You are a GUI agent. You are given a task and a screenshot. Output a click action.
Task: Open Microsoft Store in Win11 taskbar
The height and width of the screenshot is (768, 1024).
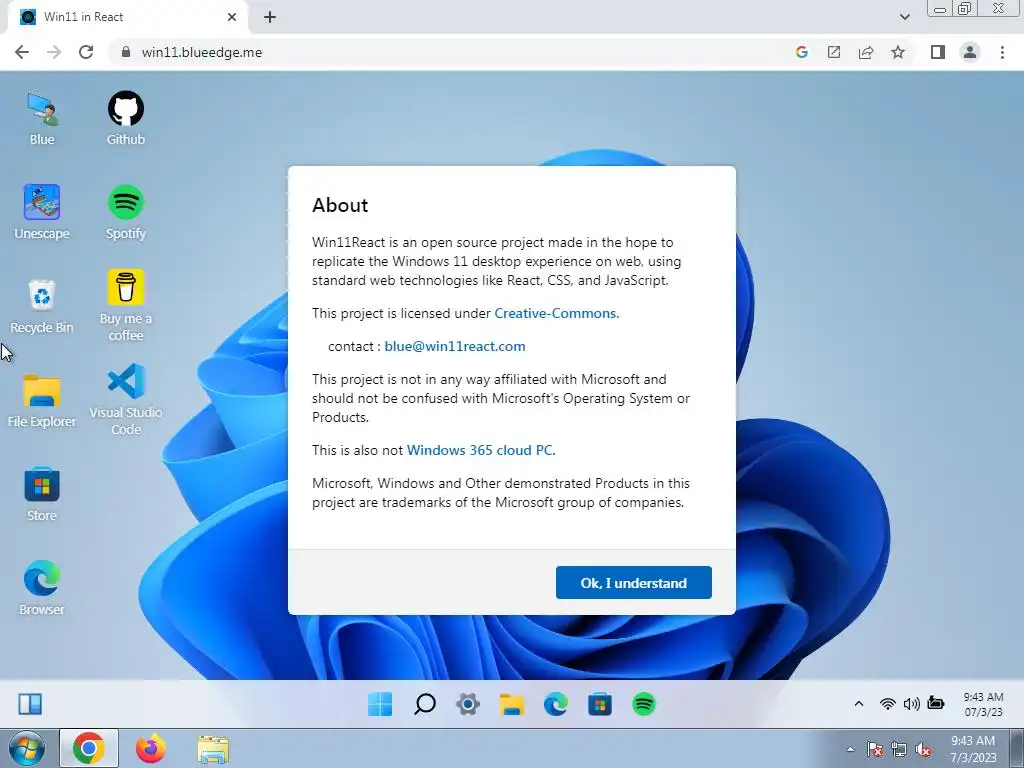[600, 704]
